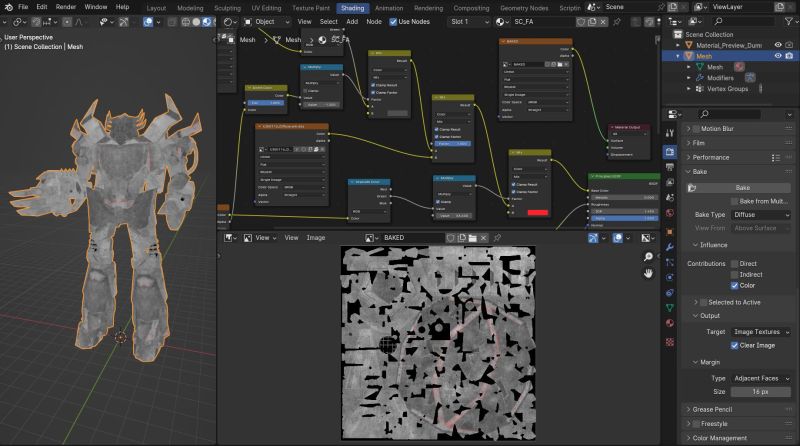Screen dimensions: 800x446
Task: Open the Modifiers wrench properties tab
Action: [x=670, y=247]
